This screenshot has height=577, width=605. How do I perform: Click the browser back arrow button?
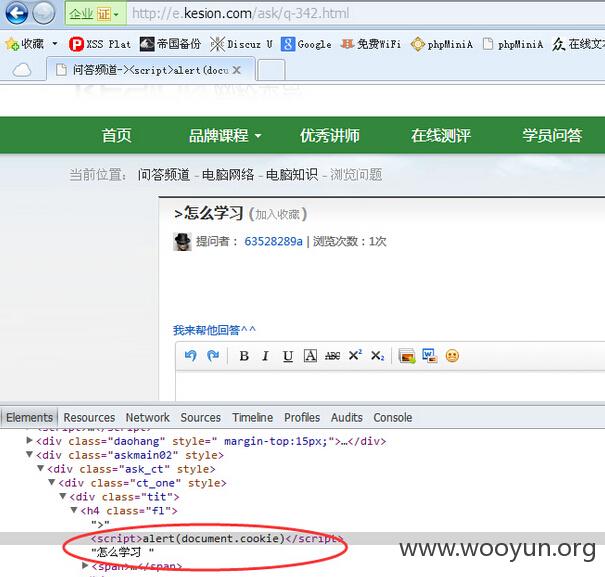coord(16,14)
